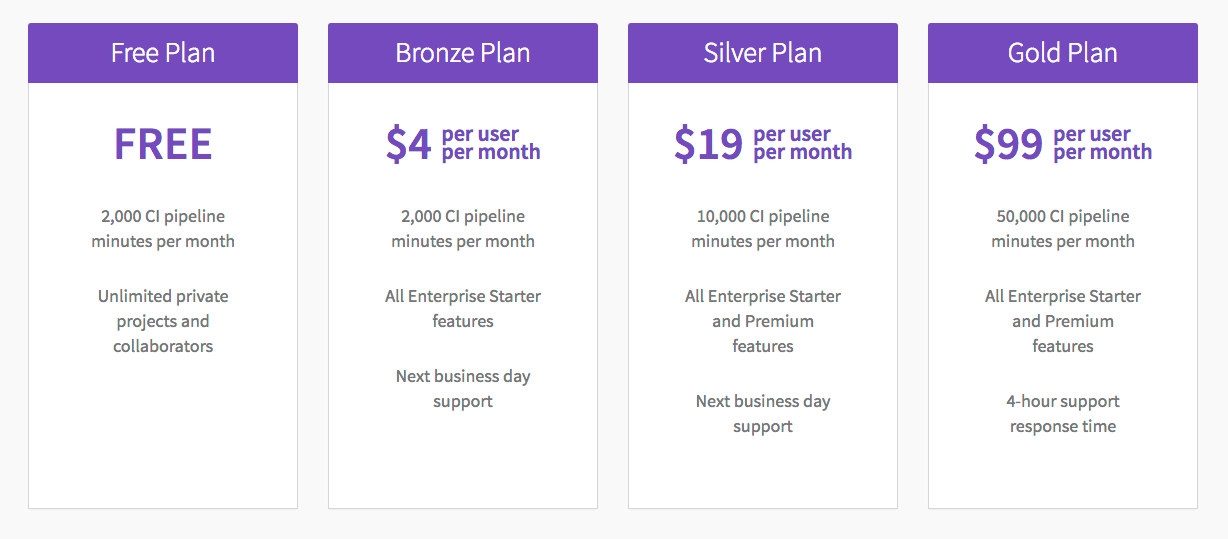Click the $99 price amount

click(1008, 144)
